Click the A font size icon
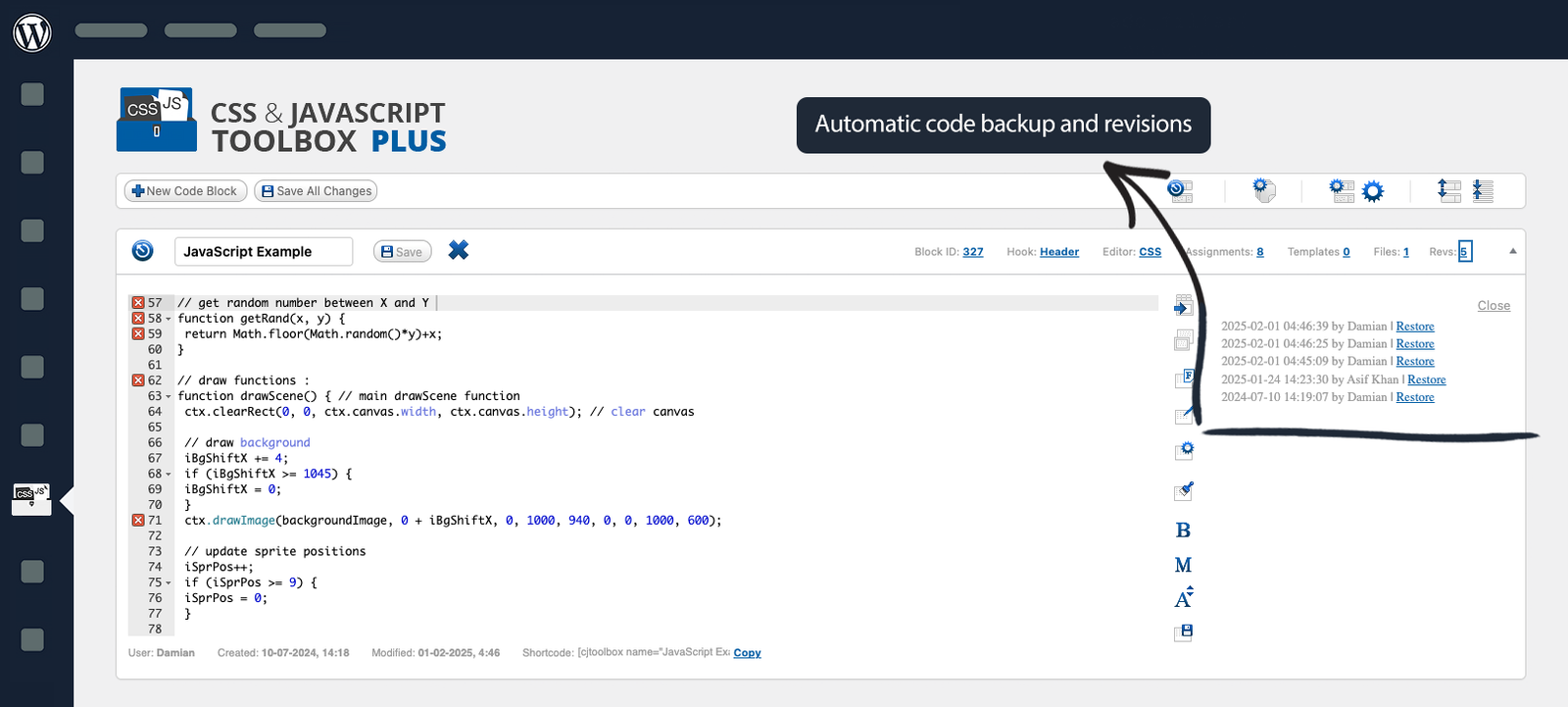The image size is (1568, 707). (1184, 597)
